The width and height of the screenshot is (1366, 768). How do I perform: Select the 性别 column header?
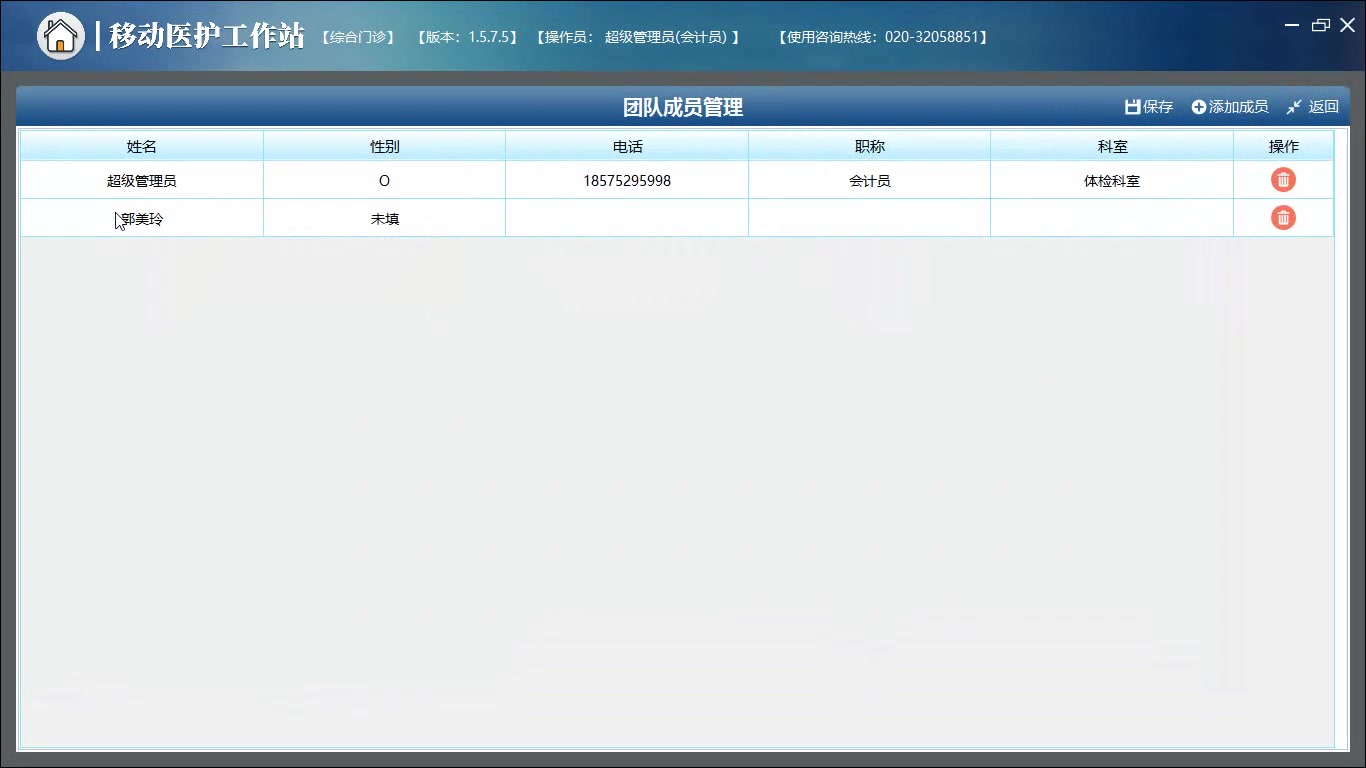click(x=384, y=146)
